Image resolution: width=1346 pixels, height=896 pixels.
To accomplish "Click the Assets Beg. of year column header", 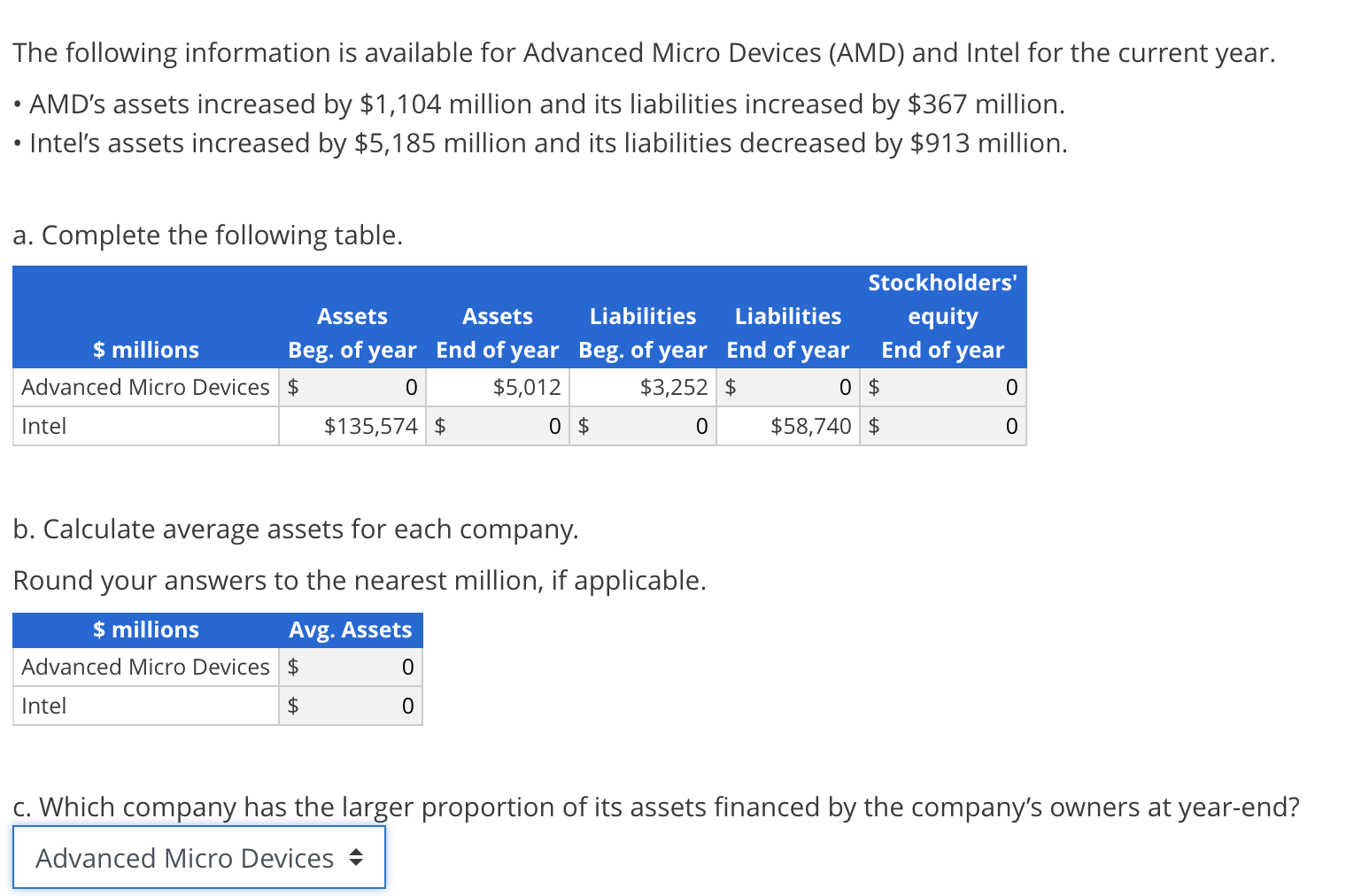I will [352, 333].
